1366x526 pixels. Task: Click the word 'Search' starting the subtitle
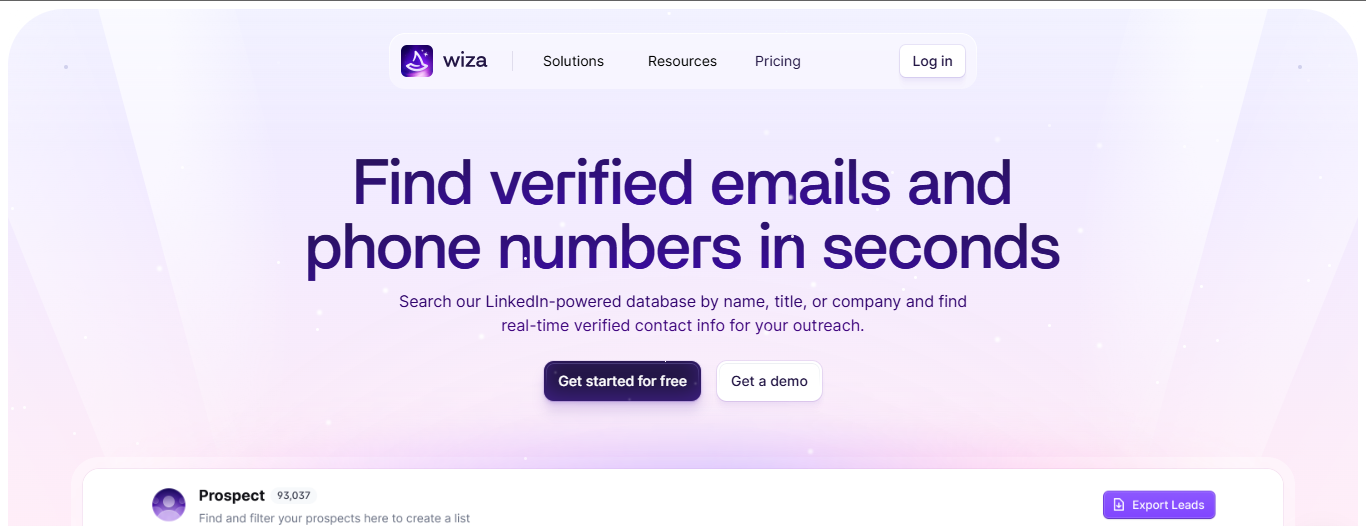click(x=423, y=301)
